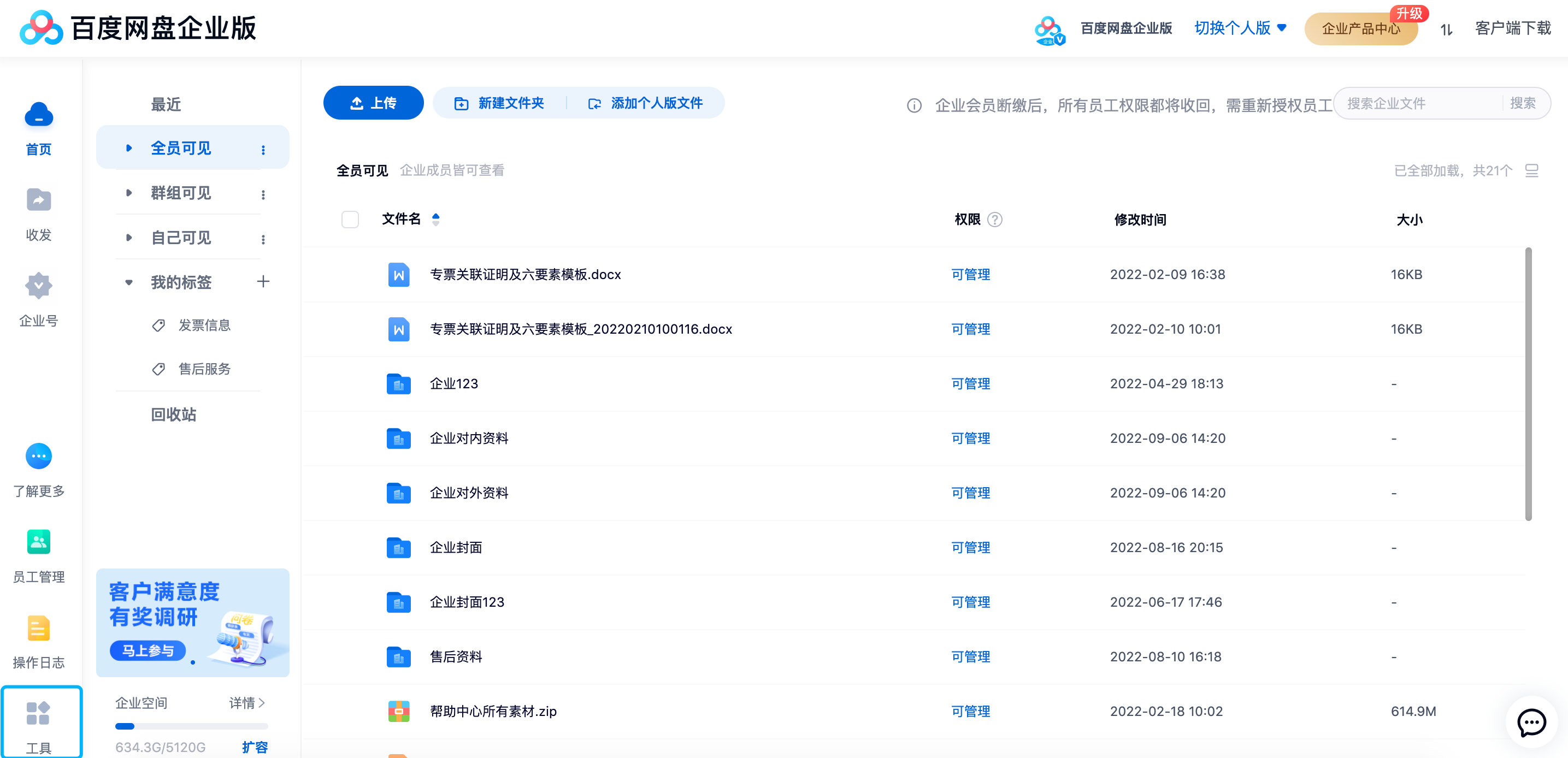
Task: Click folder icon of 售后资料
Action: coord(399,657)
